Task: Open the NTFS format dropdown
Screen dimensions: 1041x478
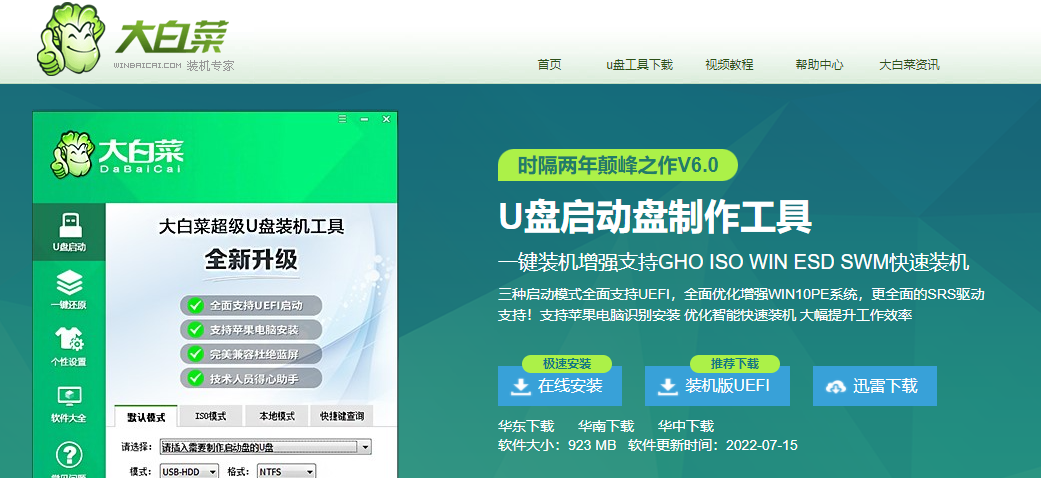Action: pos(310,471)
